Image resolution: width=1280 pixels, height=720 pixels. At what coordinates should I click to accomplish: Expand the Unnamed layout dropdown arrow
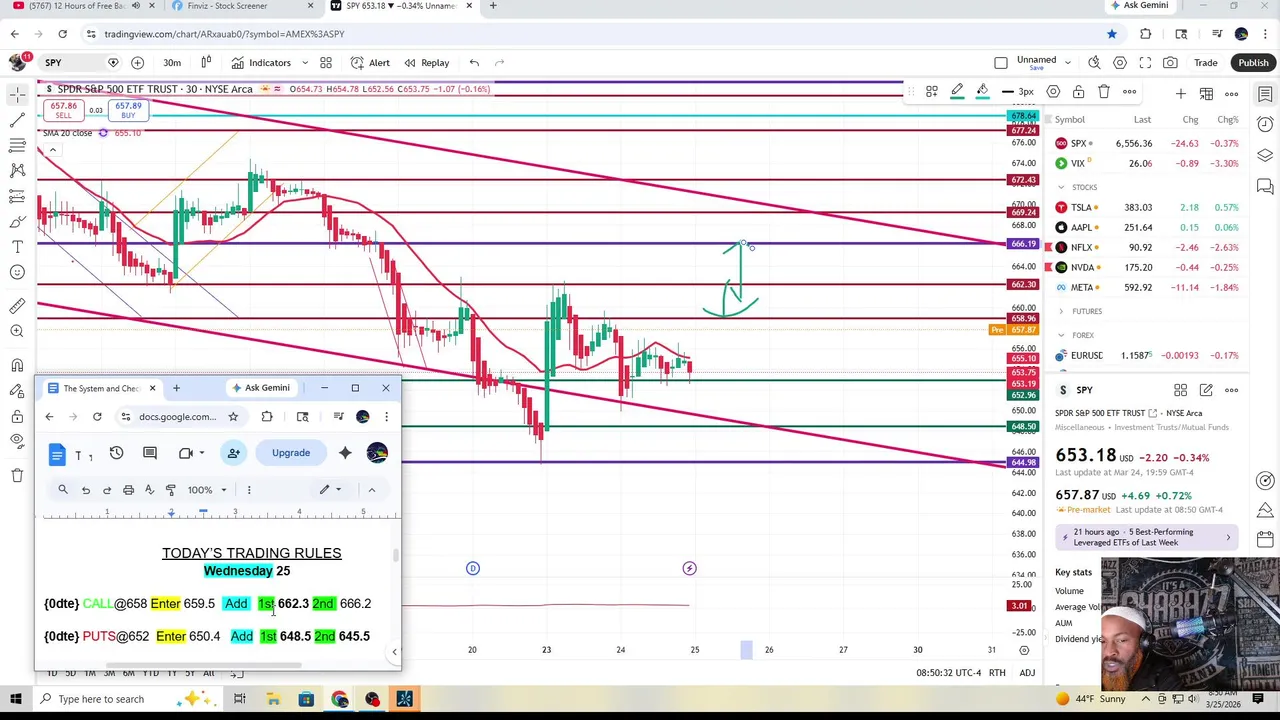pos(1068,63)
